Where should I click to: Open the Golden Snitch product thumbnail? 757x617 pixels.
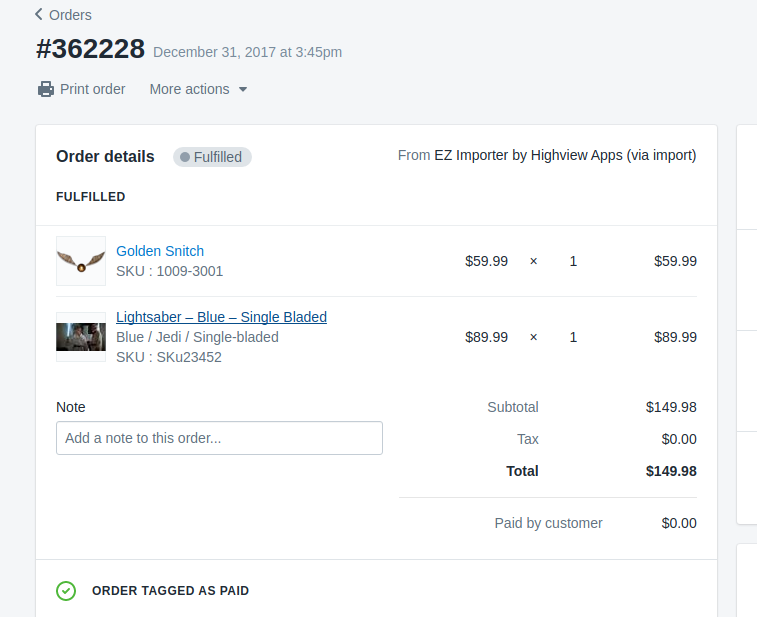coord(81,261)
